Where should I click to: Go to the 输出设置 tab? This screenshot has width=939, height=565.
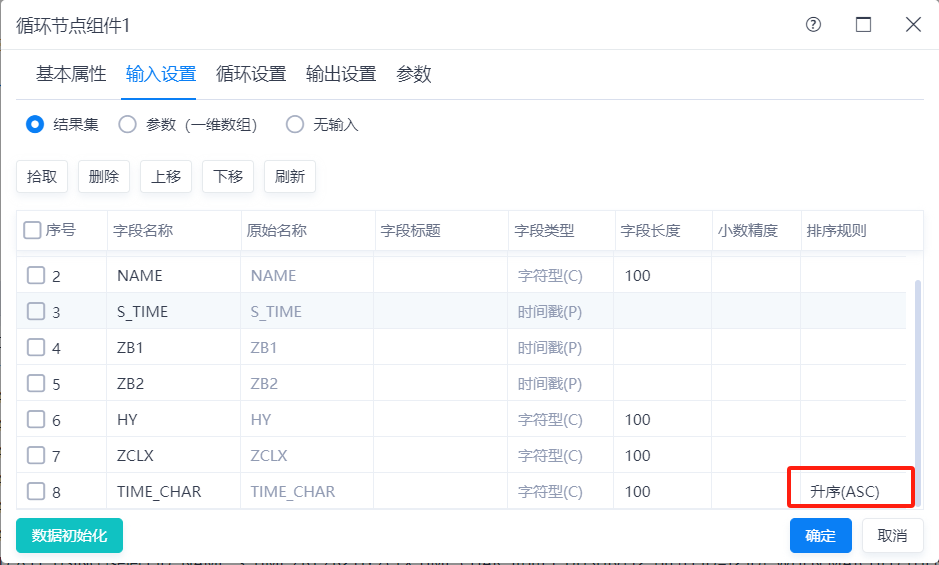(x=341, y=74)
